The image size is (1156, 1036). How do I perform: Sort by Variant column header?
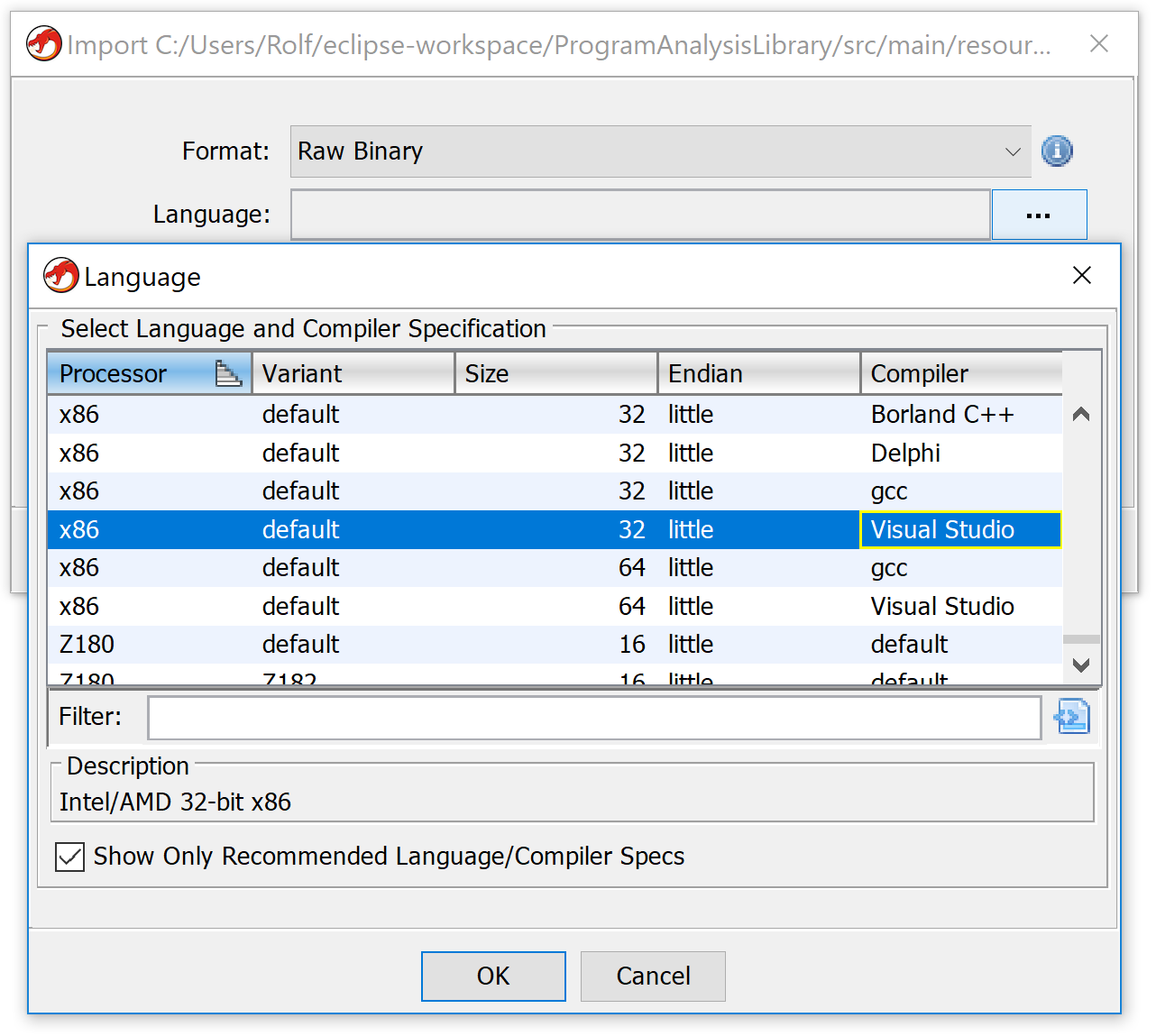[353, 373]
